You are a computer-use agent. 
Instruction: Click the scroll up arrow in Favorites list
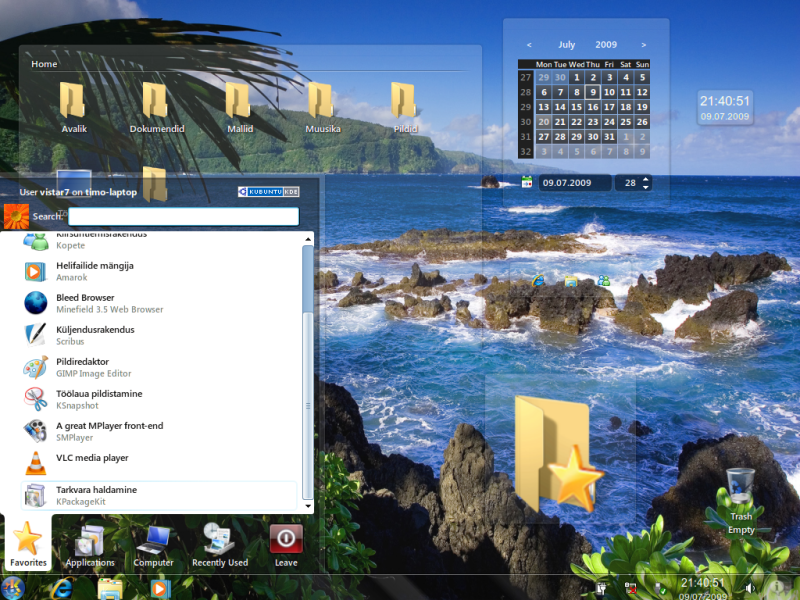pos(308,239)
